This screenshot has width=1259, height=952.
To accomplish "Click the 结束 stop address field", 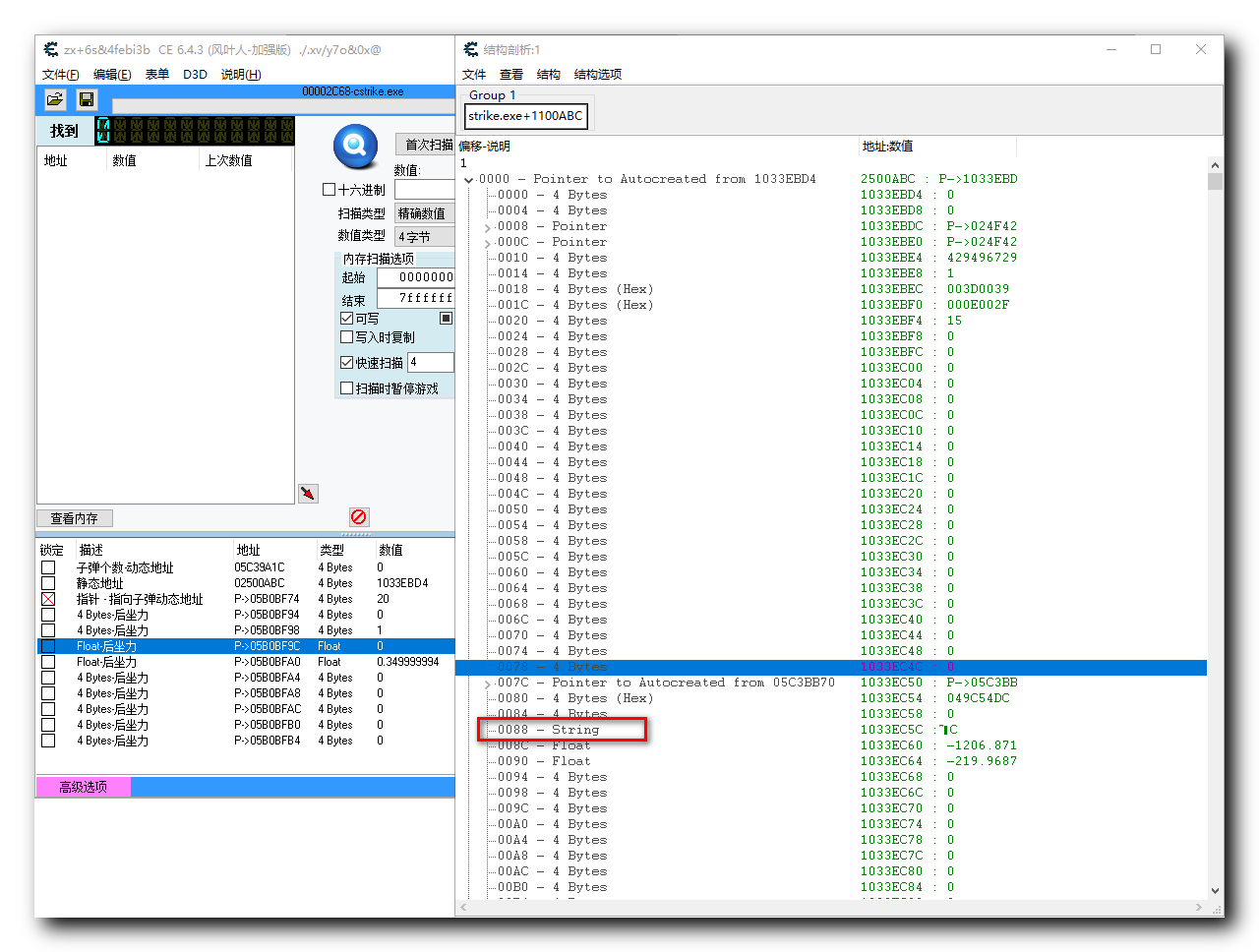I will pyautogui.click(x=416, y=298).
